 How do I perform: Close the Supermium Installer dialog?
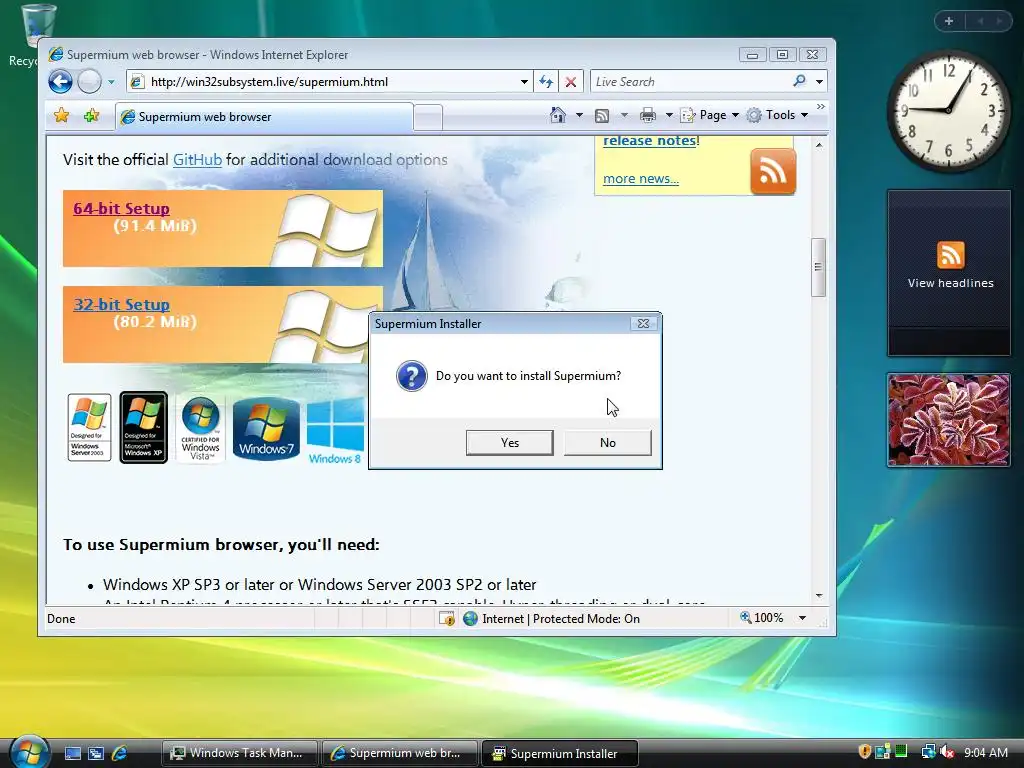643,323
